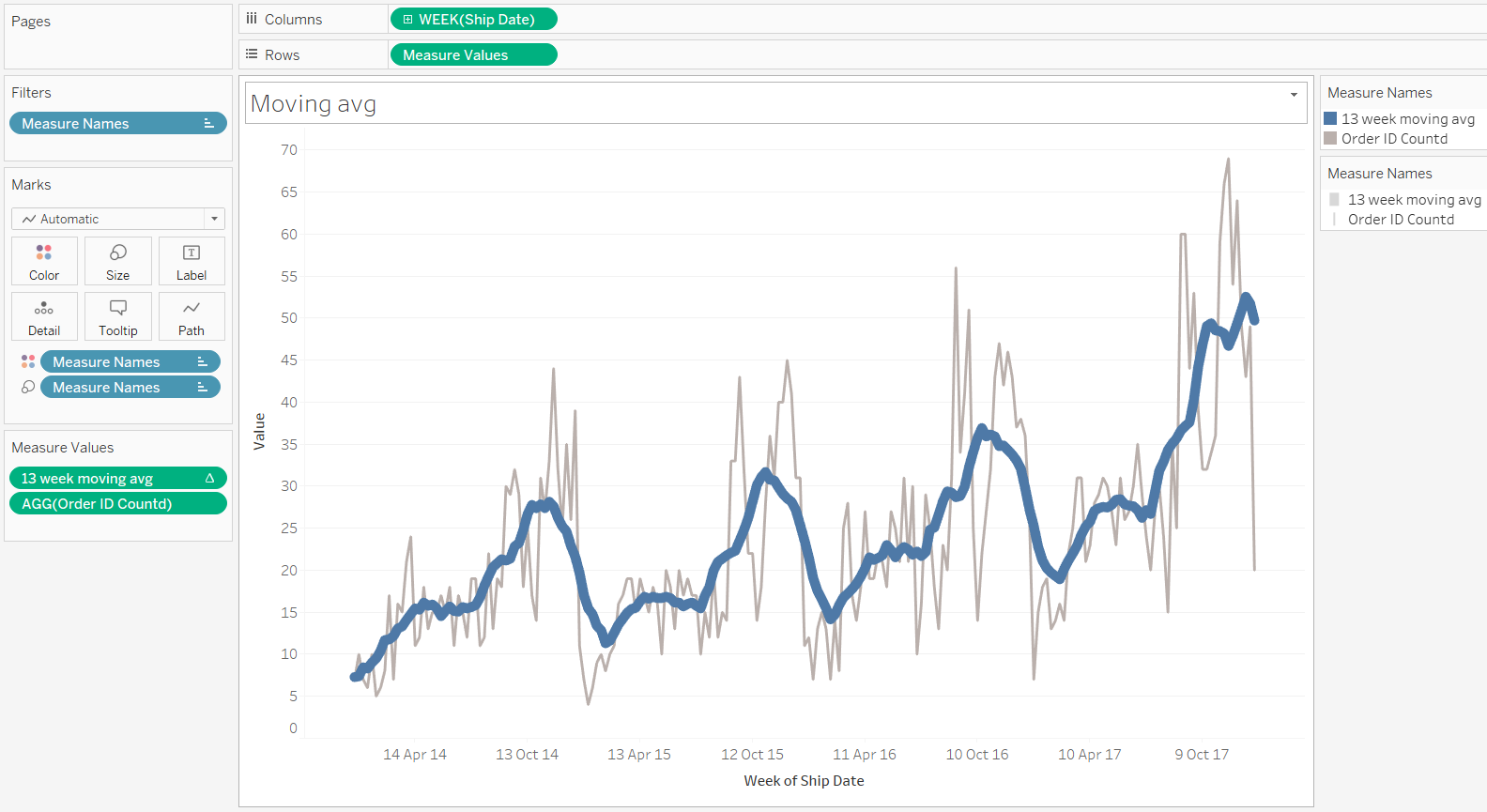1487x812 pixels.
Task: Open the Label marks button
Action: point(192,261)
